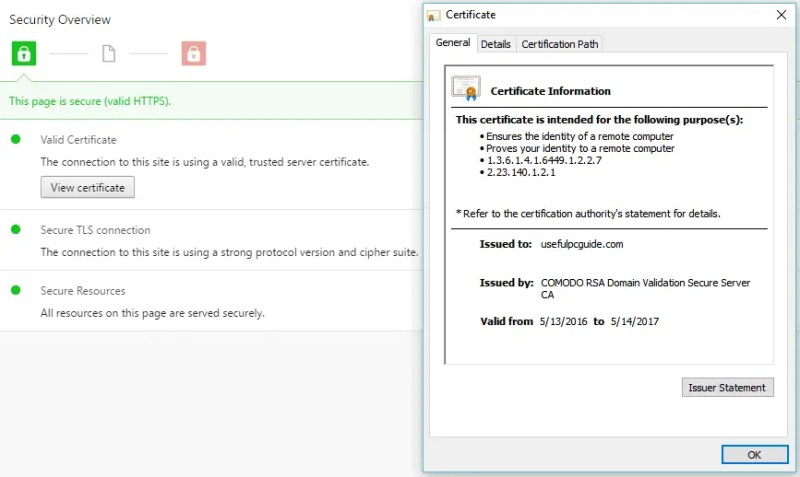Click the red insecure lock icon
The height and width of the screenshot is (477, 800).
(x=193, y=53)
